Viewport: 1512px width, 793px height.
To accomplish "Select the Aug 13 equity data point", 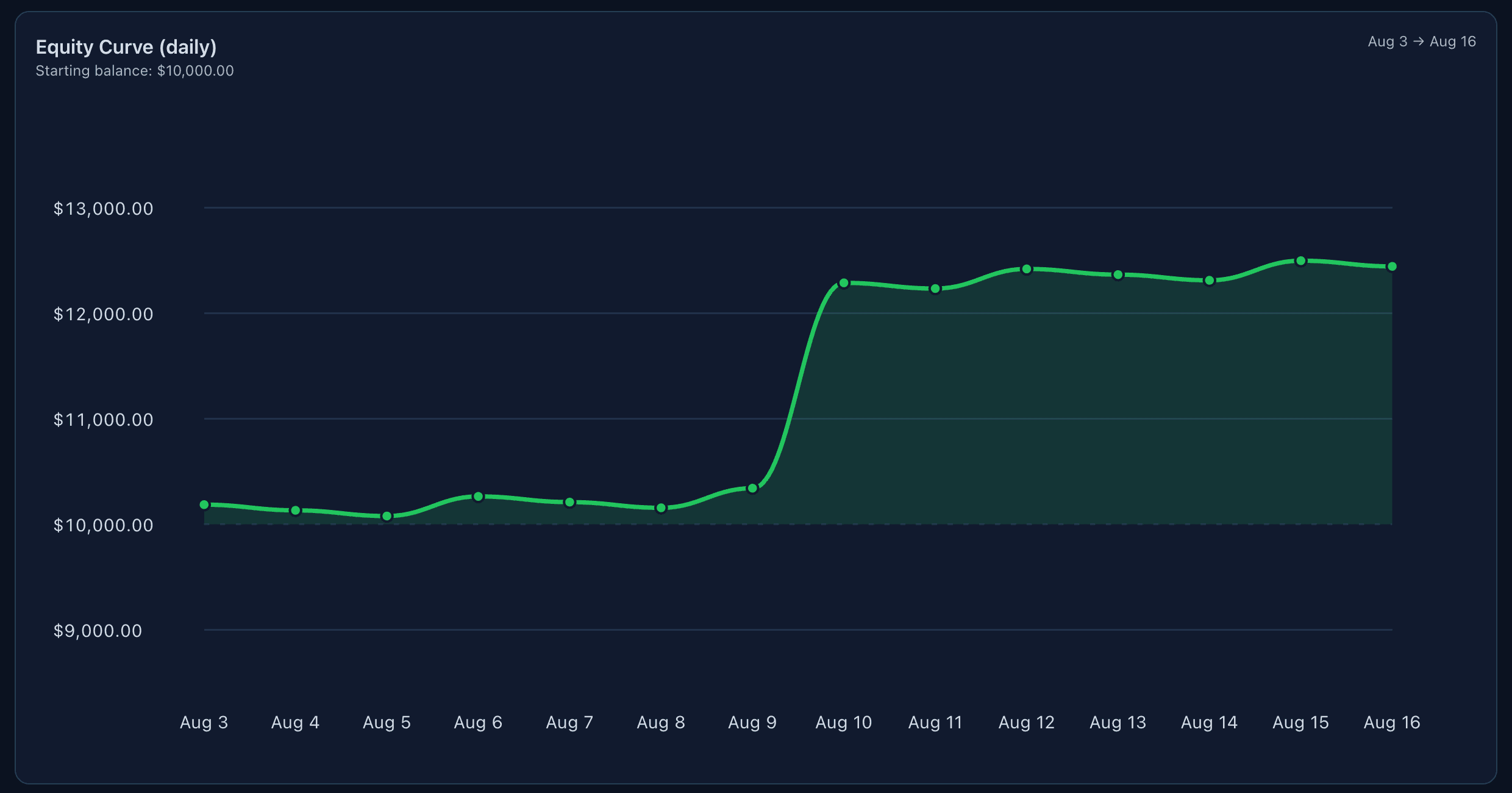I will (1118, 275).
